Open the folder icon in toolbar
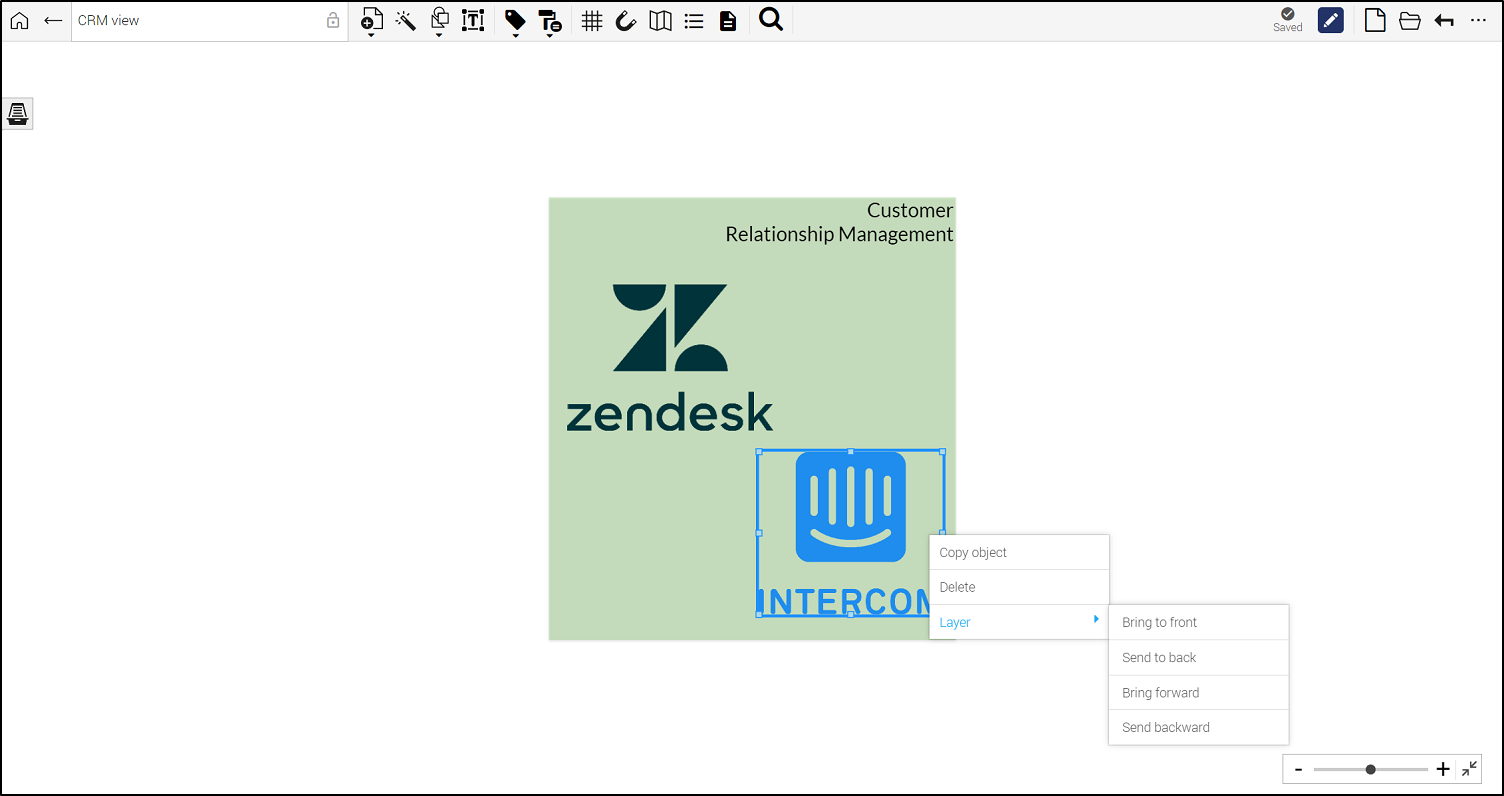The width and height of the screenshot is (1504, 796). click(x=1410, y=20)
